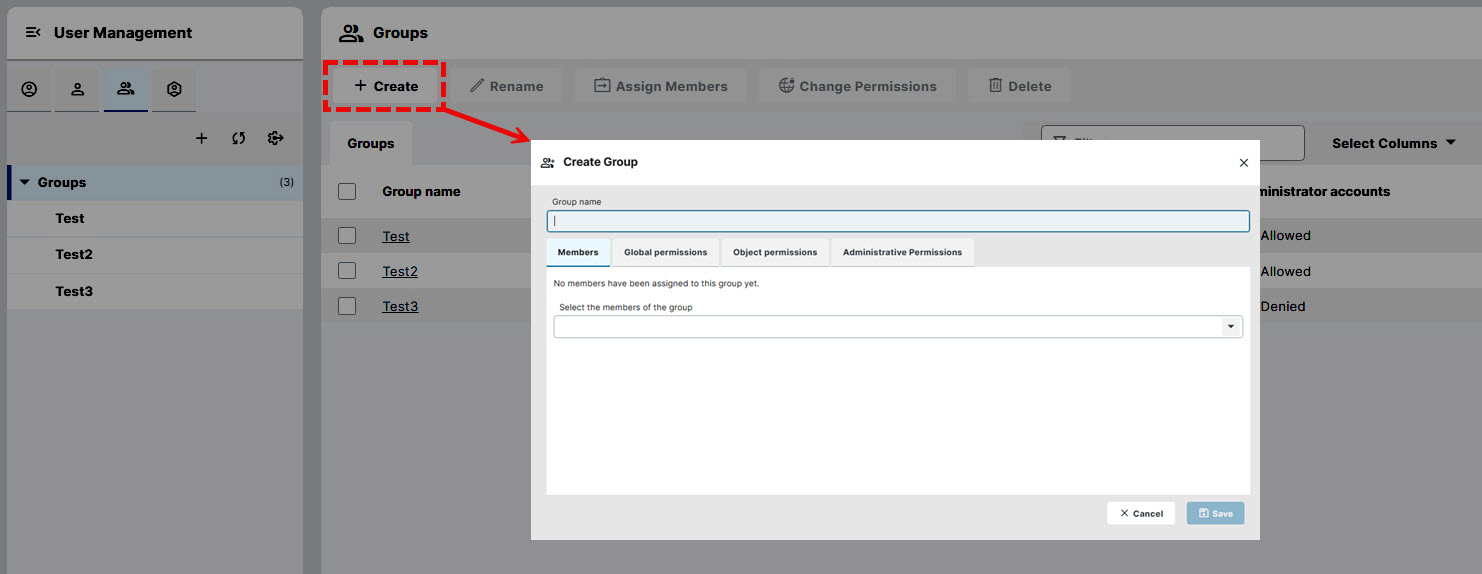Open the Test group link
This screenshot has width=1482, height=574.
pos(396,236)
